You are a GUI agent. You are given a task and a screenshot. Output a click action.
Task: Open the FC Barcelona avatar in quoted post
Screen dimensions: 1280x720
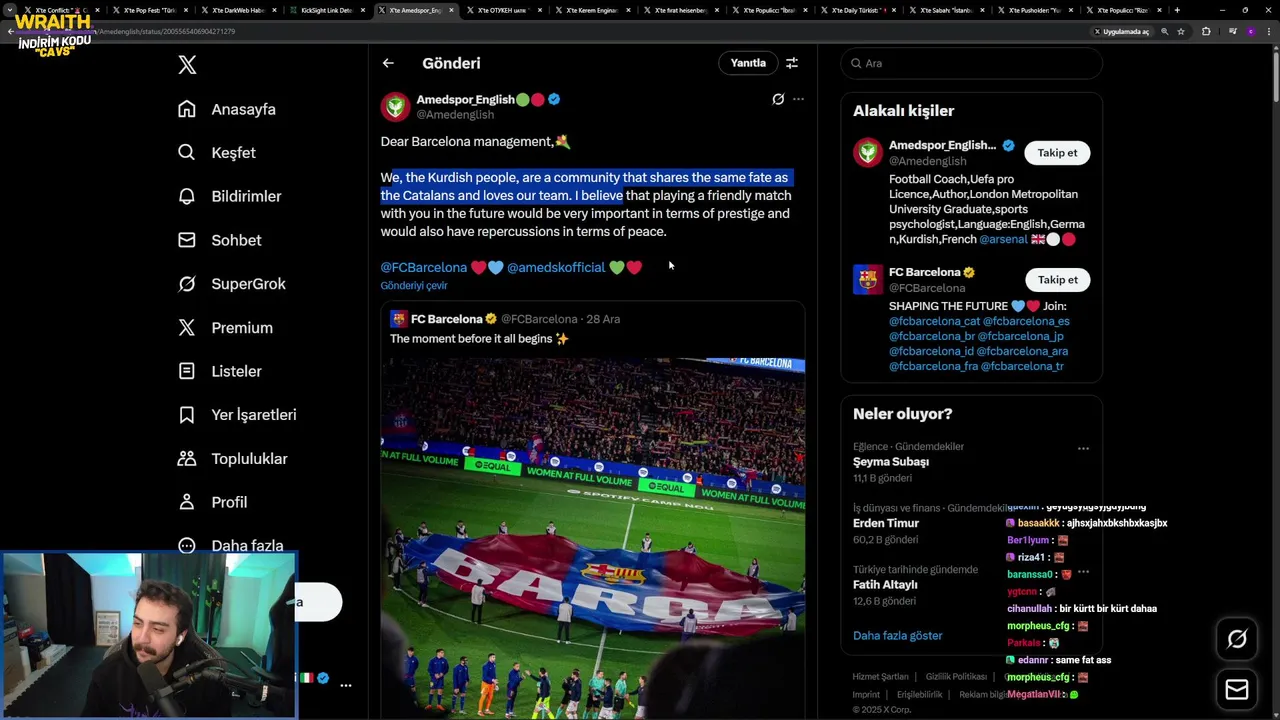[x=399, y=319]
